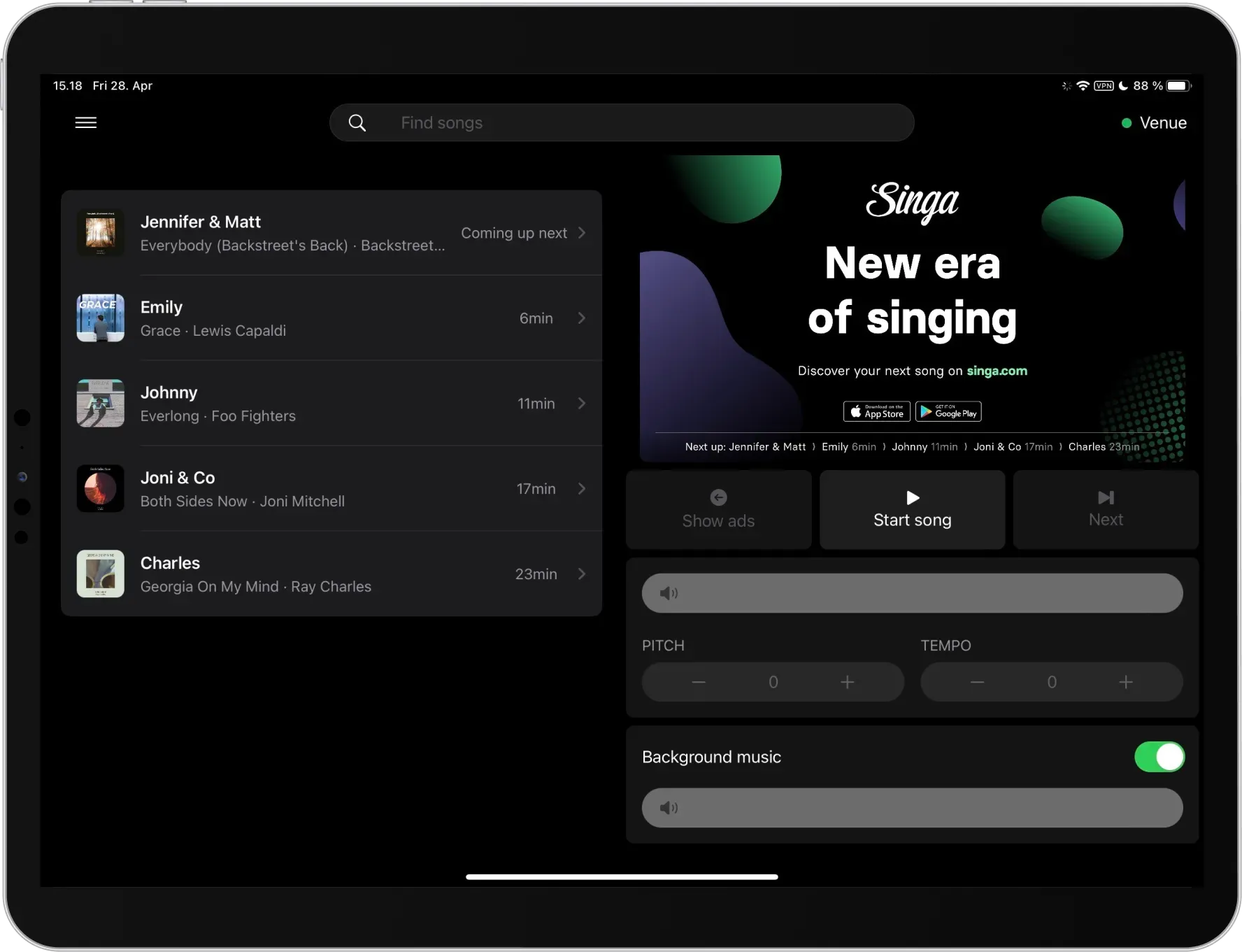Expand Johnny row chevron

click(582, 404)
